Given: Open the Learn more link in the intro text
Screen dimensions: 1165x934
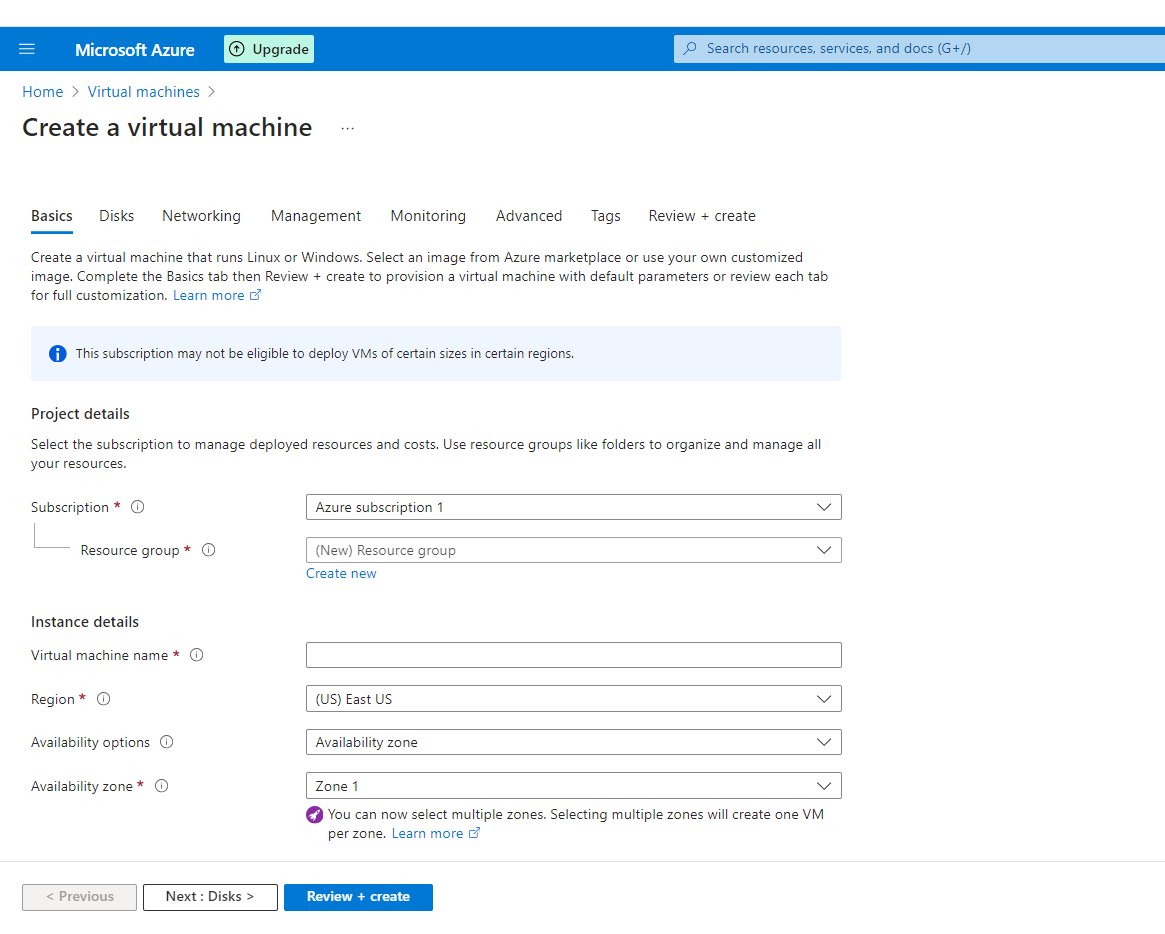Looking at the screenshot, I should point(209,295).
